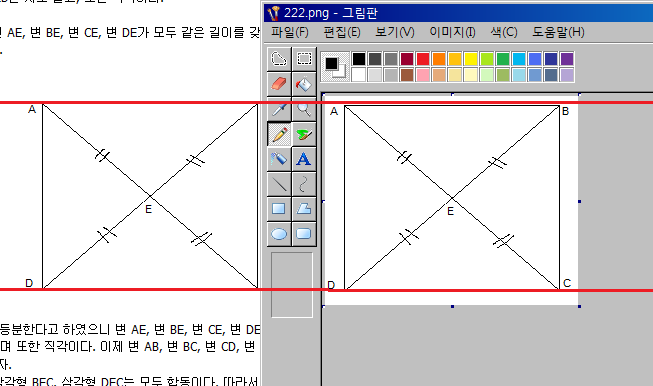Click the document line containing "모두 같은 길이를"

click(130, 32)
